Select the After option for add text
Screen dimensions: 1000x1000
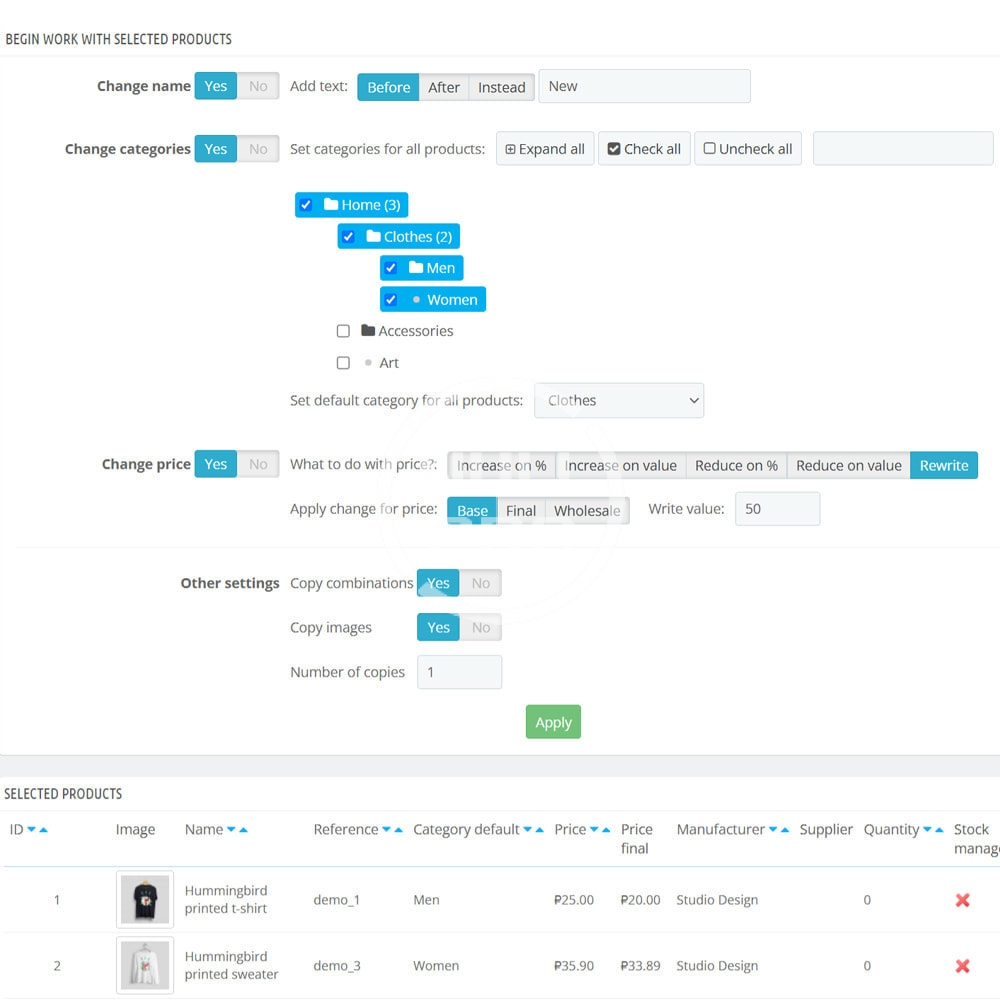coord(444,87)
